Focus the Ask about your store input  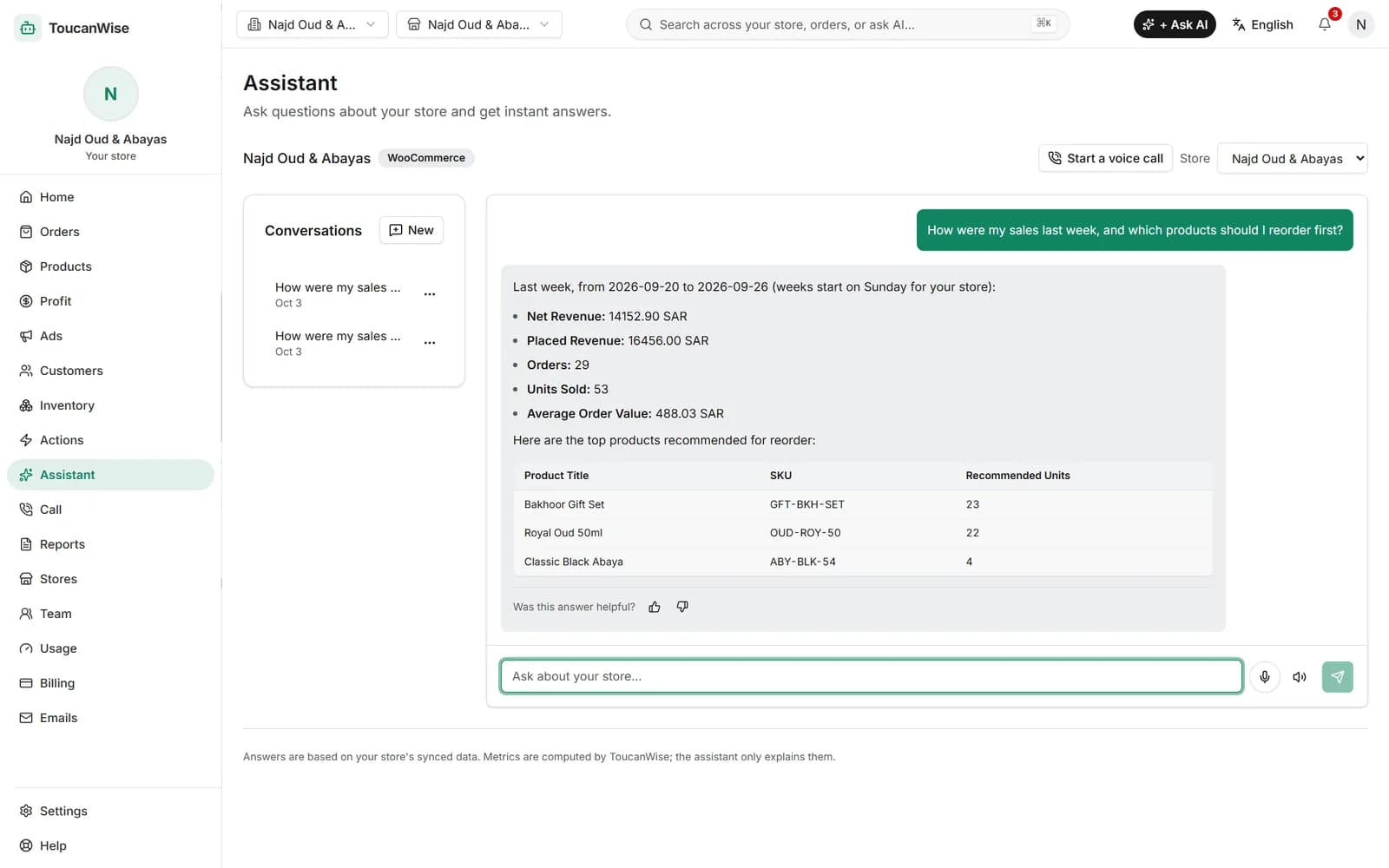click(871, 676)
